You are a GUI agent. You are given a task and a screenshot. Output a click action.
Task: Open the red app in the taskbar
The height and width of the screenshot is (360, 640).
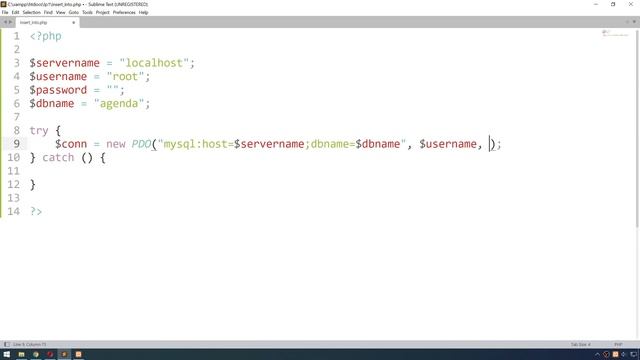pyautogui.click(x=50, y=354)
